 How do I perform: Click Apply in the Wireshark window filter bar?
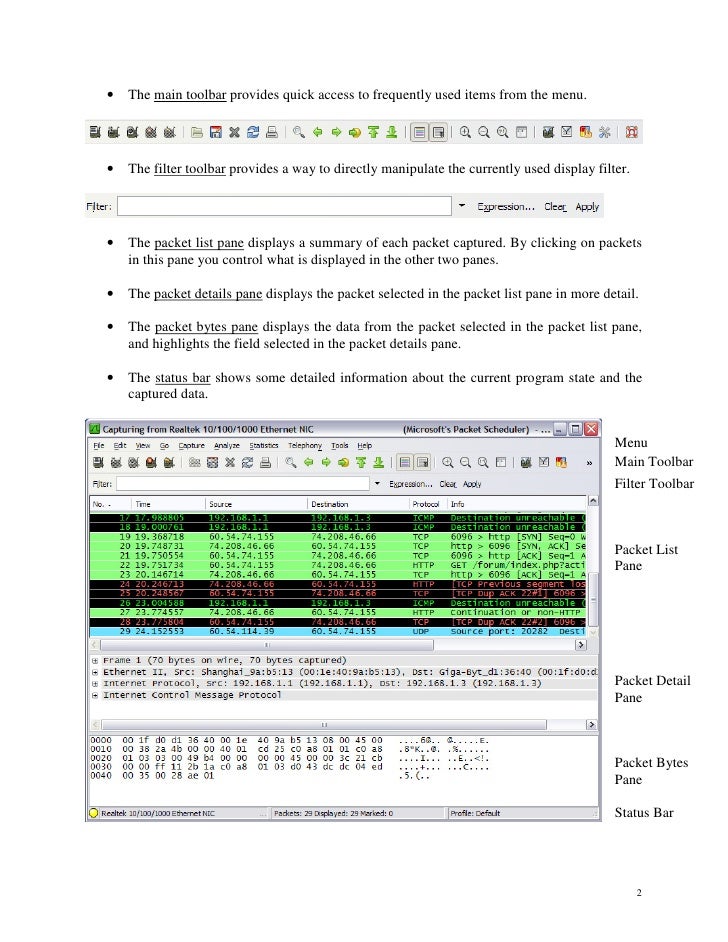tap(472, 484)
